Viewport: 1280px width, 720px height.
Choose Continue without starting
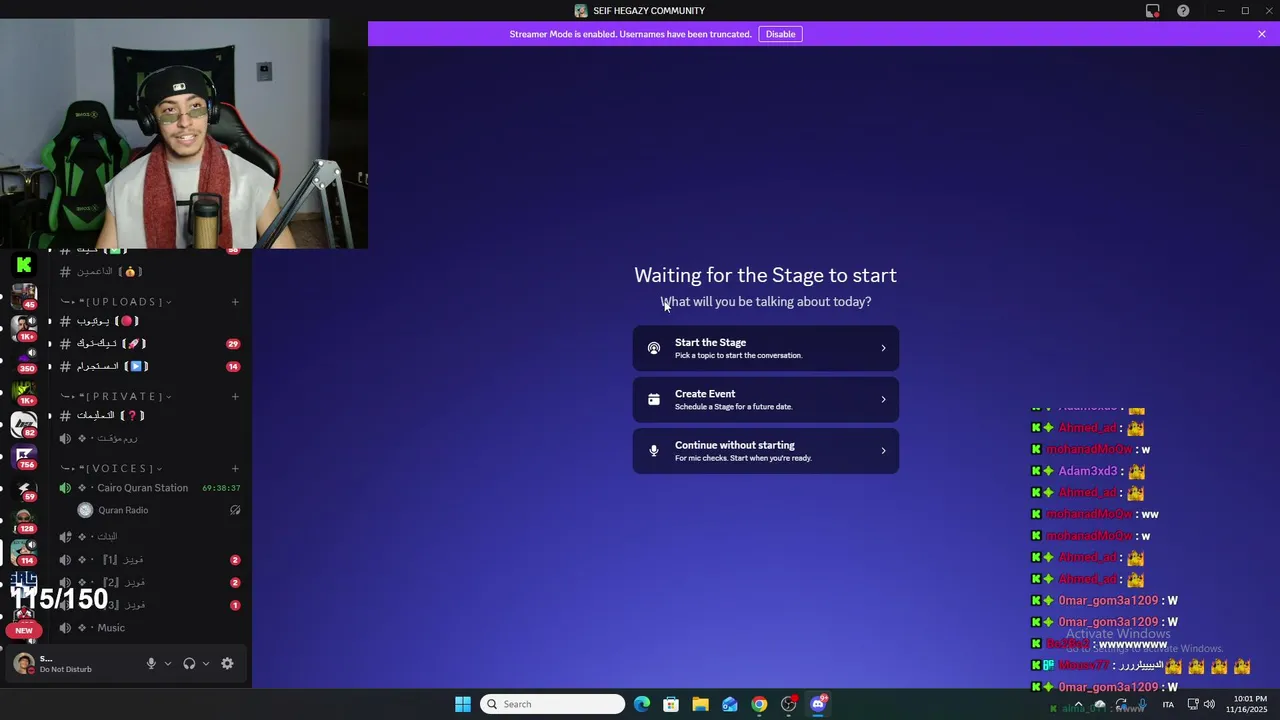[x=766, y=451]
